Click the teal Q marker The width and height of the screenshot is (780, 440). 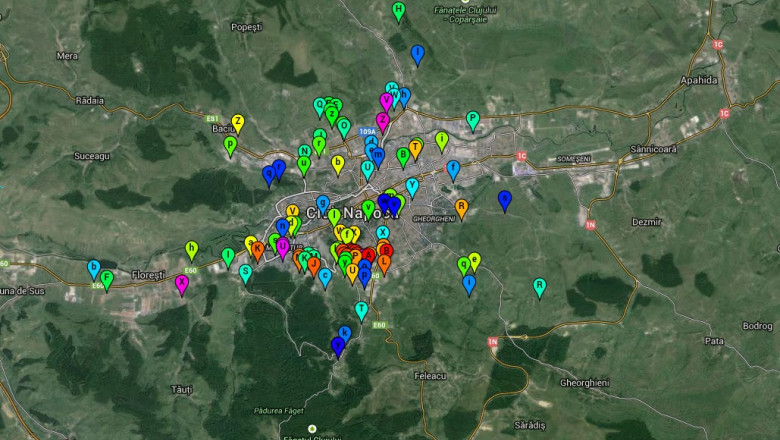point(319,106)
